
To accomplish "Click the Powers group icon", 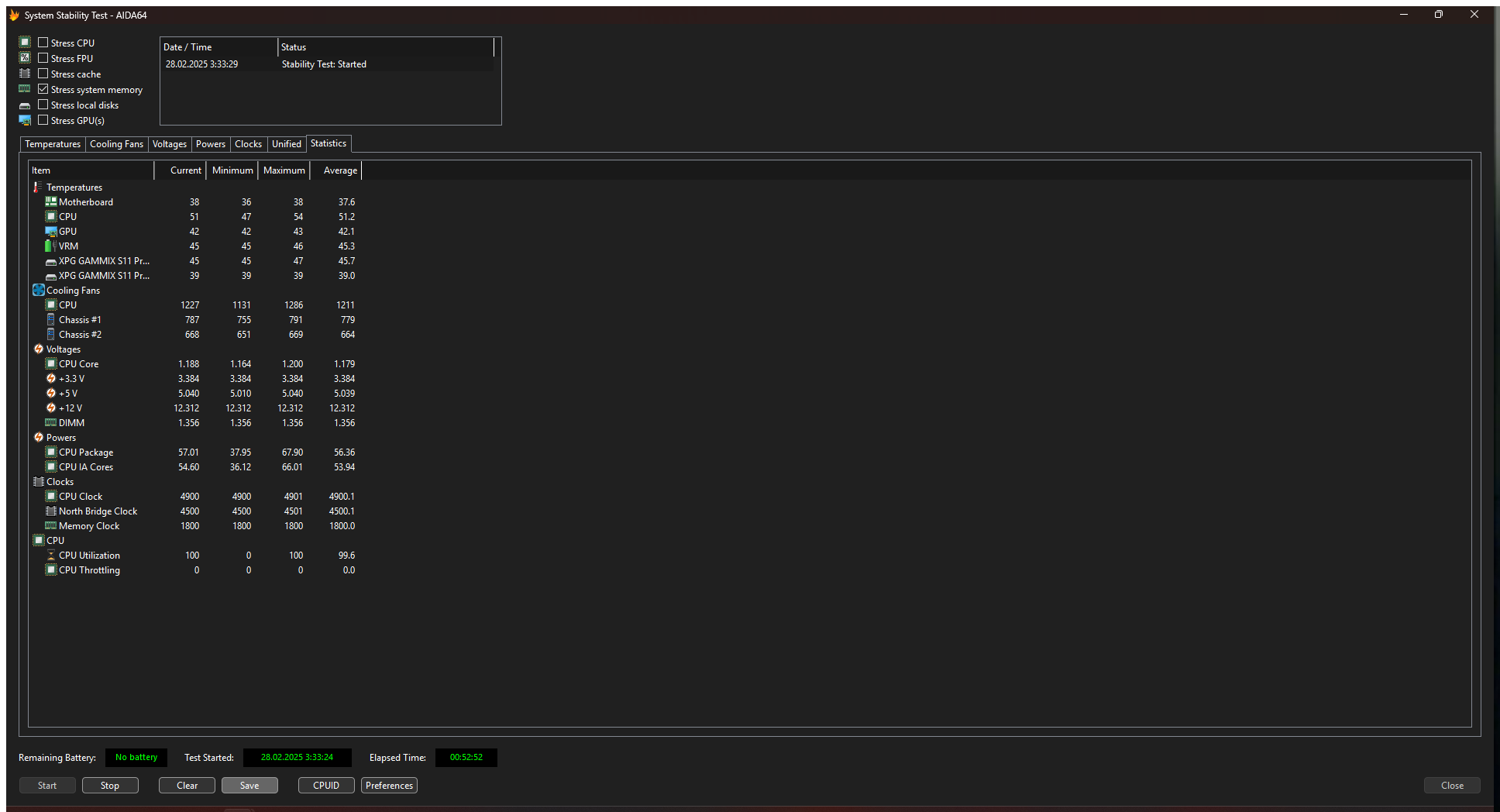I will [x=39, y=437].
